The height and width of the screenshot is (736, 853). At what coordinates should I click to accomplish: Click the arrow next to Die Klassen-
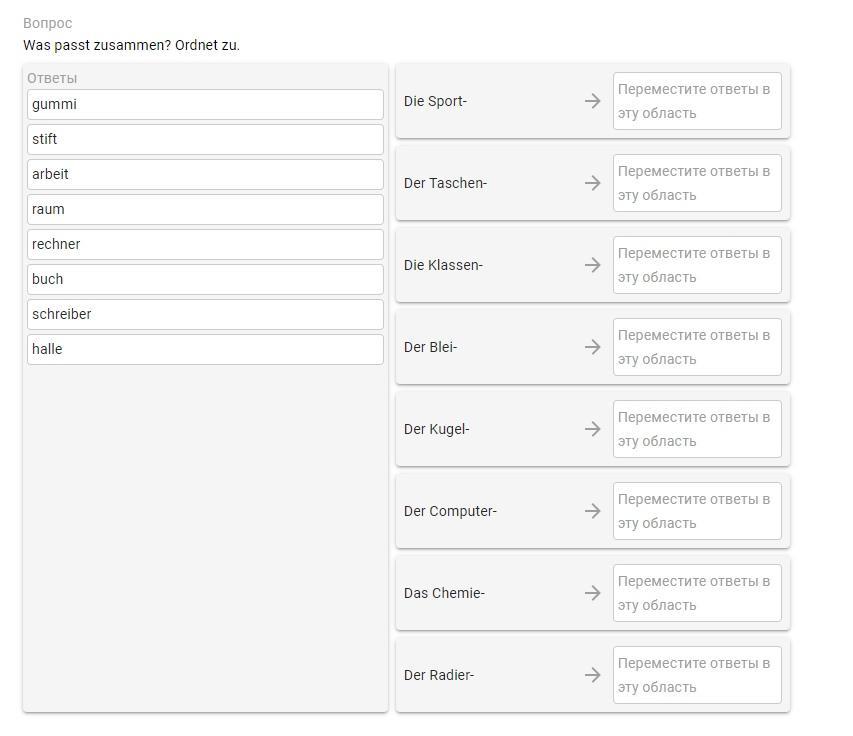point(592,265)
